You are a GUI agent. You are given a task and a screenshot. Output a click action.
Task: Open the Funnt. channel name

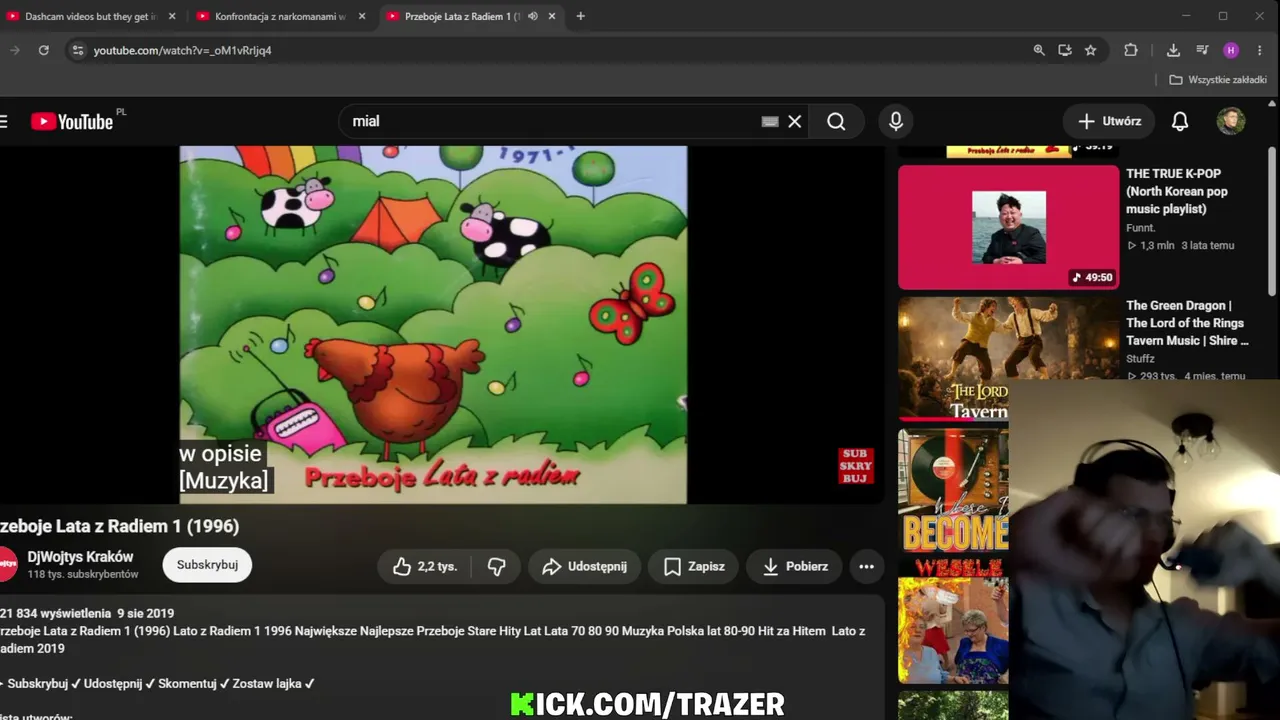(x=1140, y=228)
